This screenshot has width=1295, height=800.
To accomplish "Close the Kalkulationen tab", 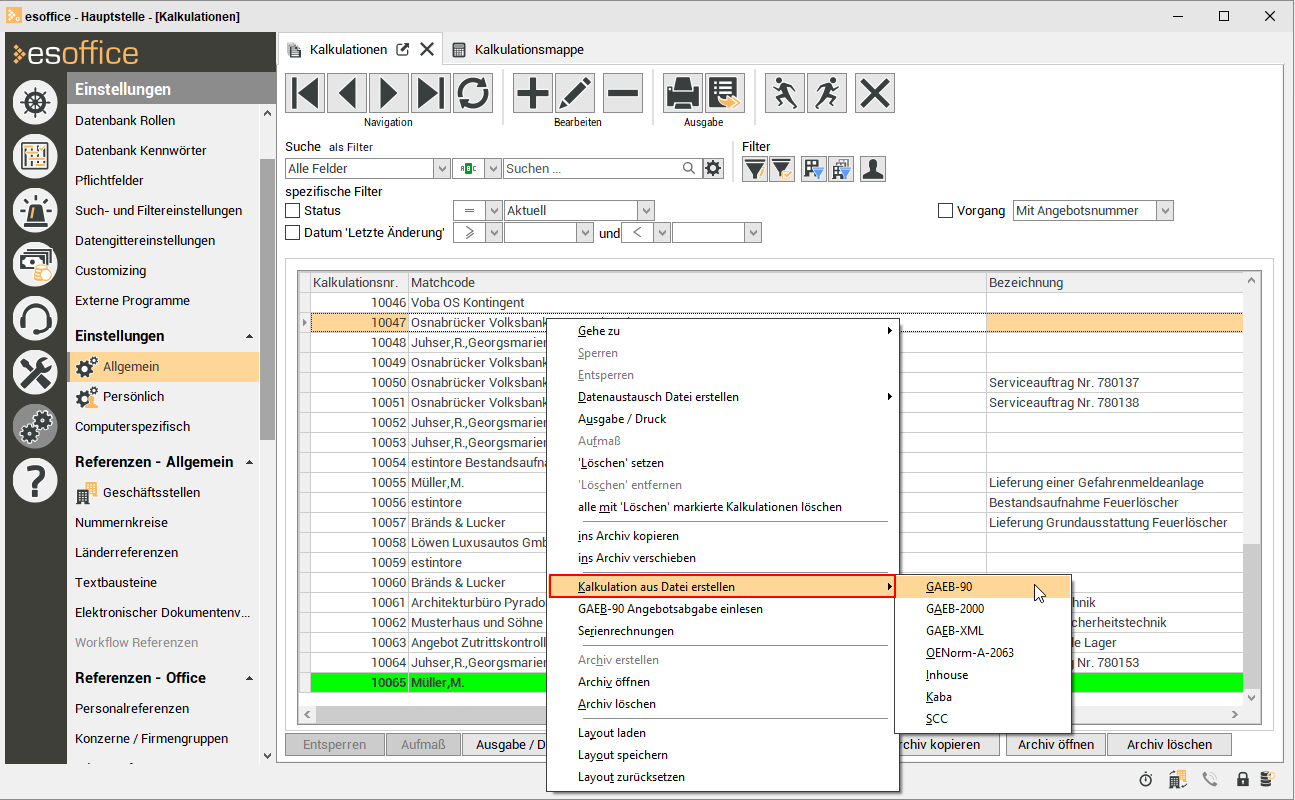I will click(427, 49).
